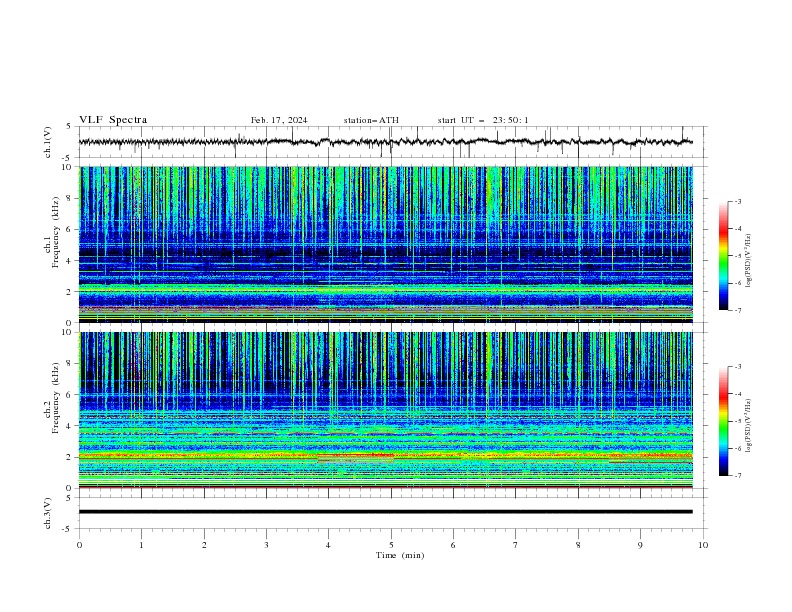Click the "7" minute tick on time axis

point(516,545)
